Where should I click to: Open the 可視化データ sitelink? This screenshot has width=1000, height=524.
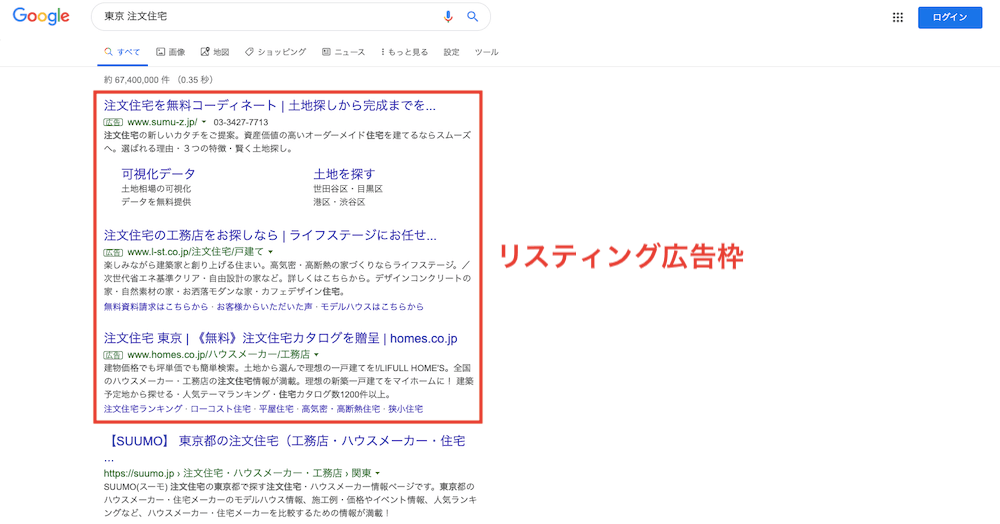click(158, 174)
